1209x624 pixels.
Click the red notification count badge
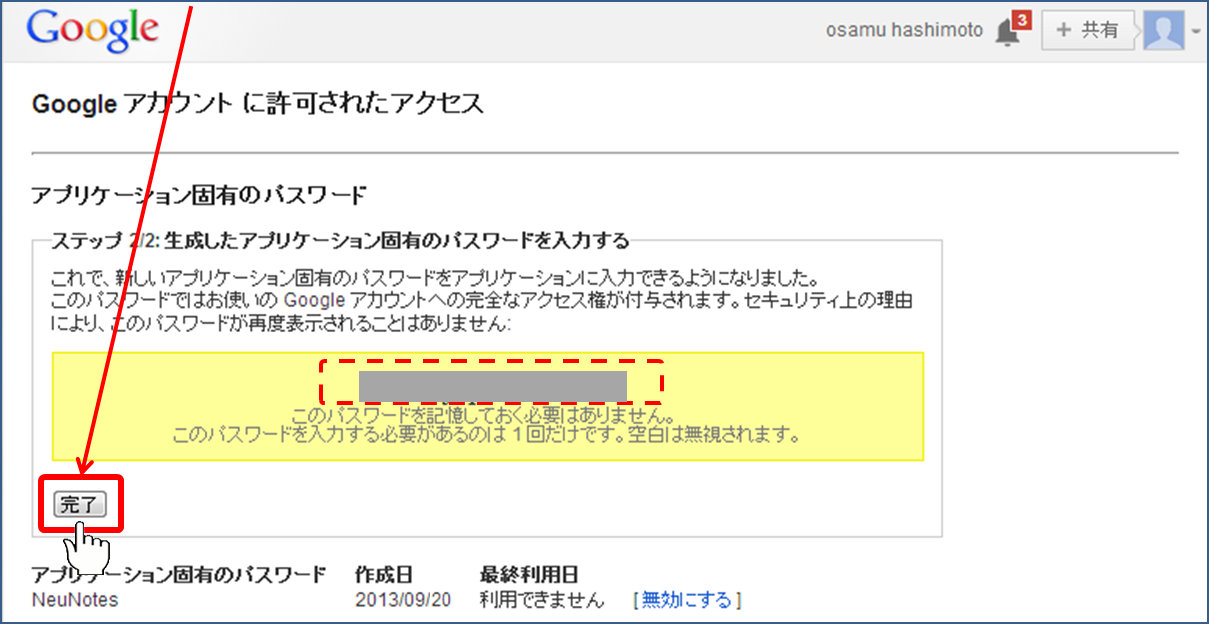click(x=1021, y=19)
